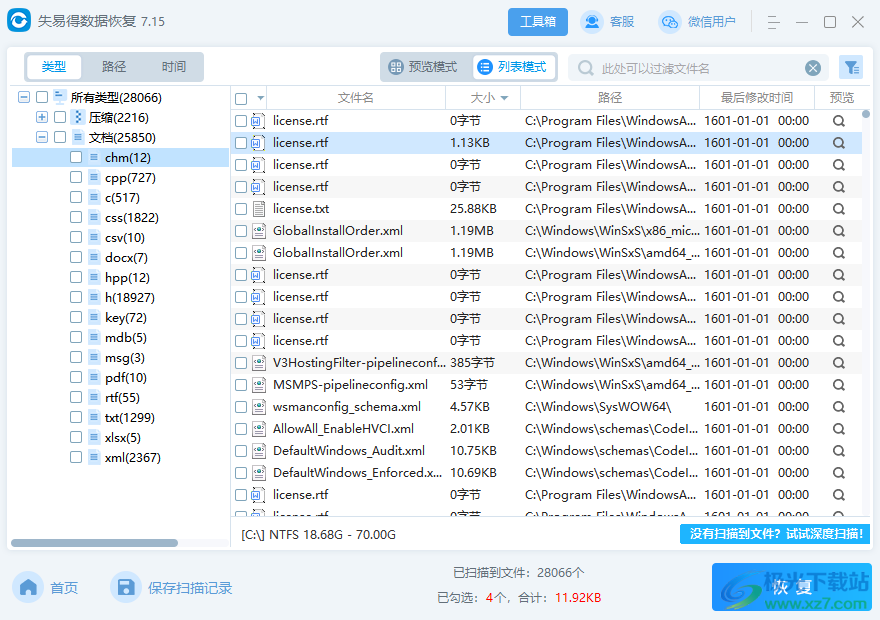Screen dimensions: 880x620
Task: Check the first license.rtf row checkbox
Action: (241, 121)
